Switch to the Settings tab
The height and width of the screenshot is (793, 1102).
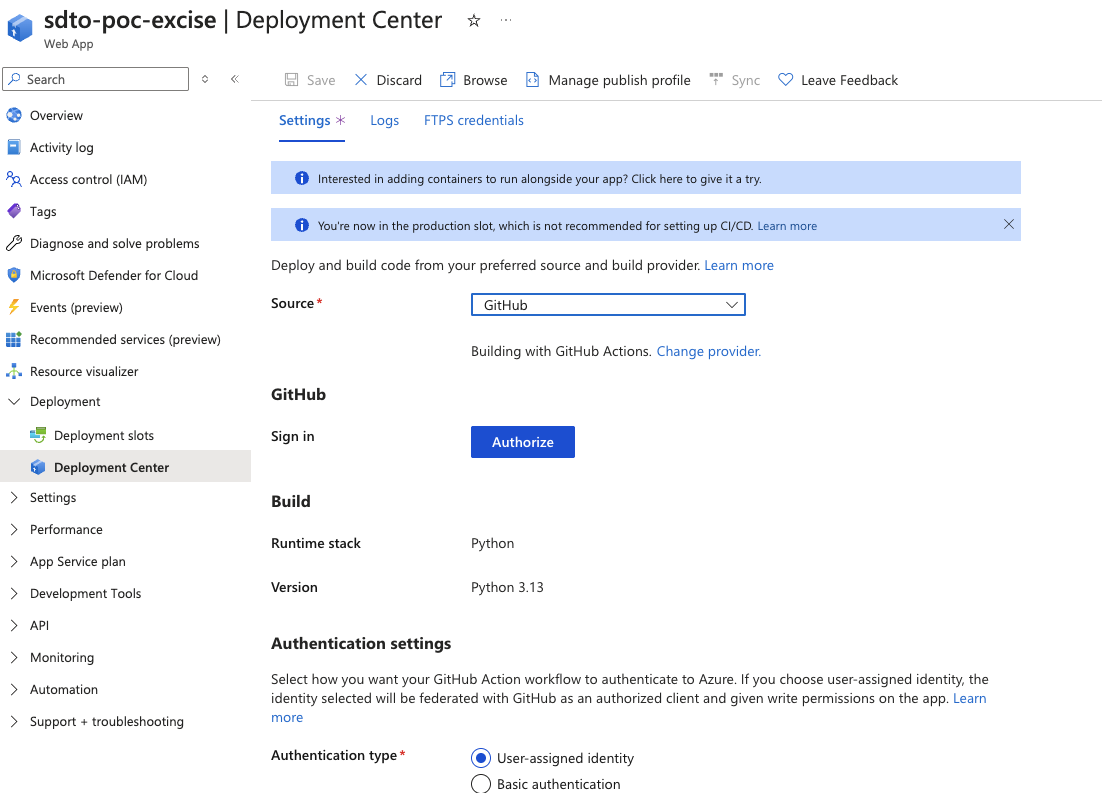311,120
